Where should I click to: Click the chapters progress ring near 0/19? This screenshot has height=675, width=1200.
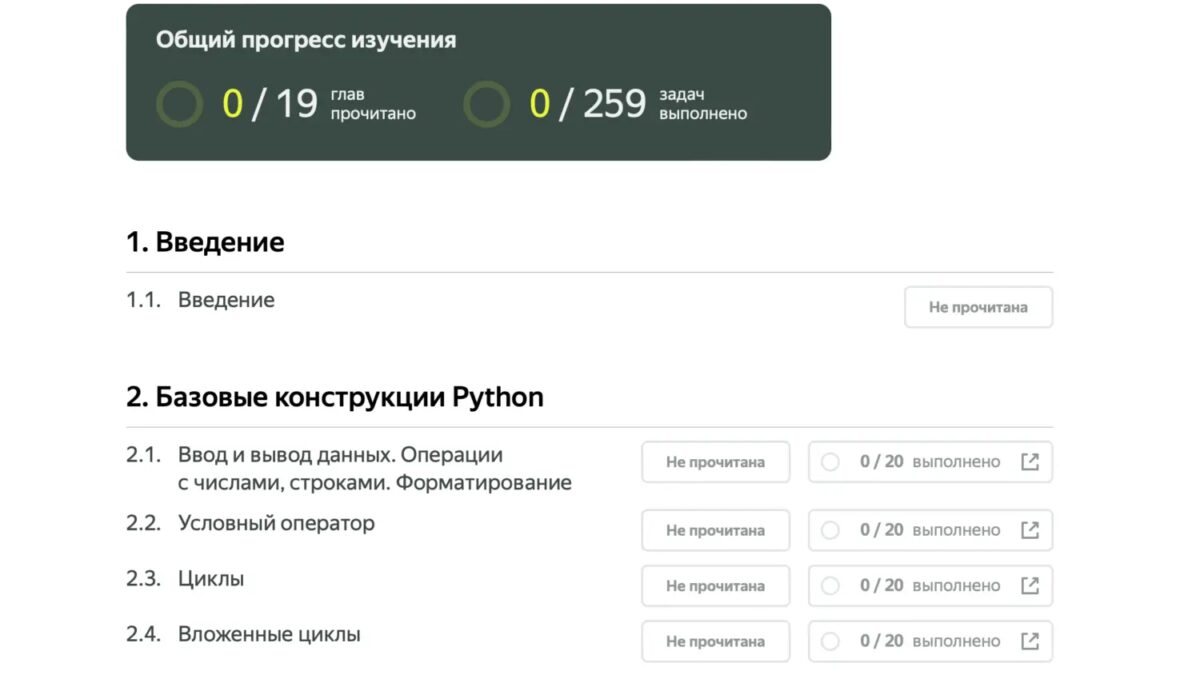(178, 102)
